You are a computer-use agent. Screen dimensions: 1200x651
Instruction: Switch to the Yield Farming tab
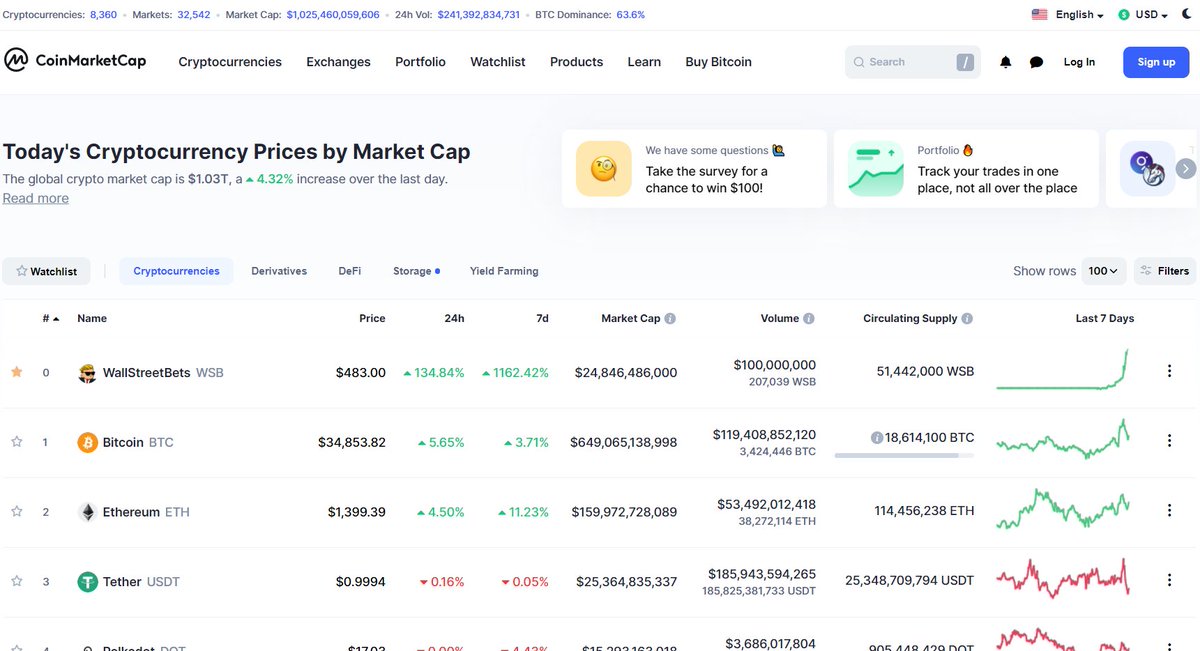pyautogui.click(x=504, y=271)
